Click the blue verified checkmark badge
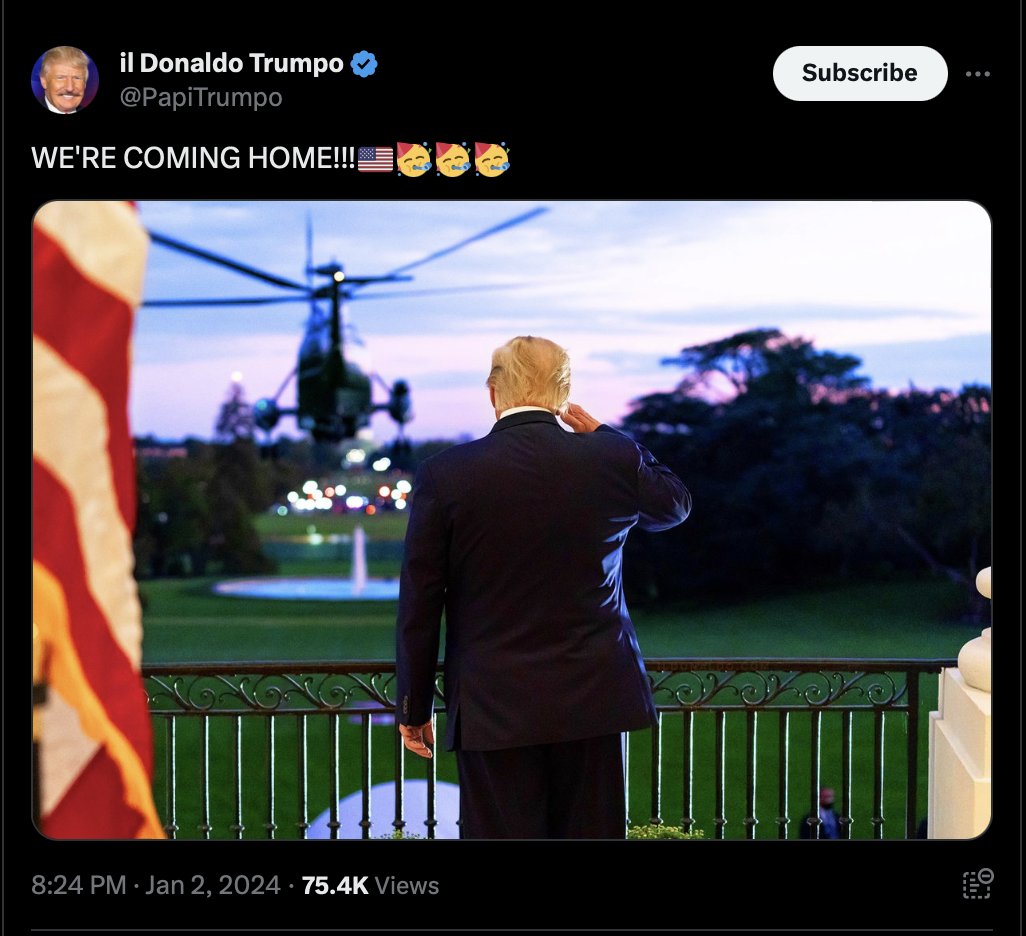This screenshot has height=936, width=1026. (364, 63)
